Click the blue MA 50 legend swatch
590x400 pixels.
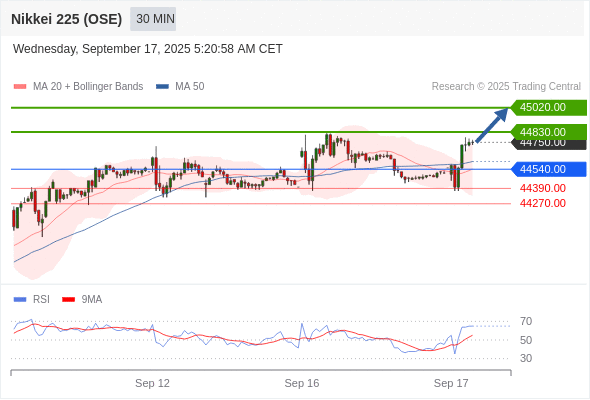tap(162, 87)
